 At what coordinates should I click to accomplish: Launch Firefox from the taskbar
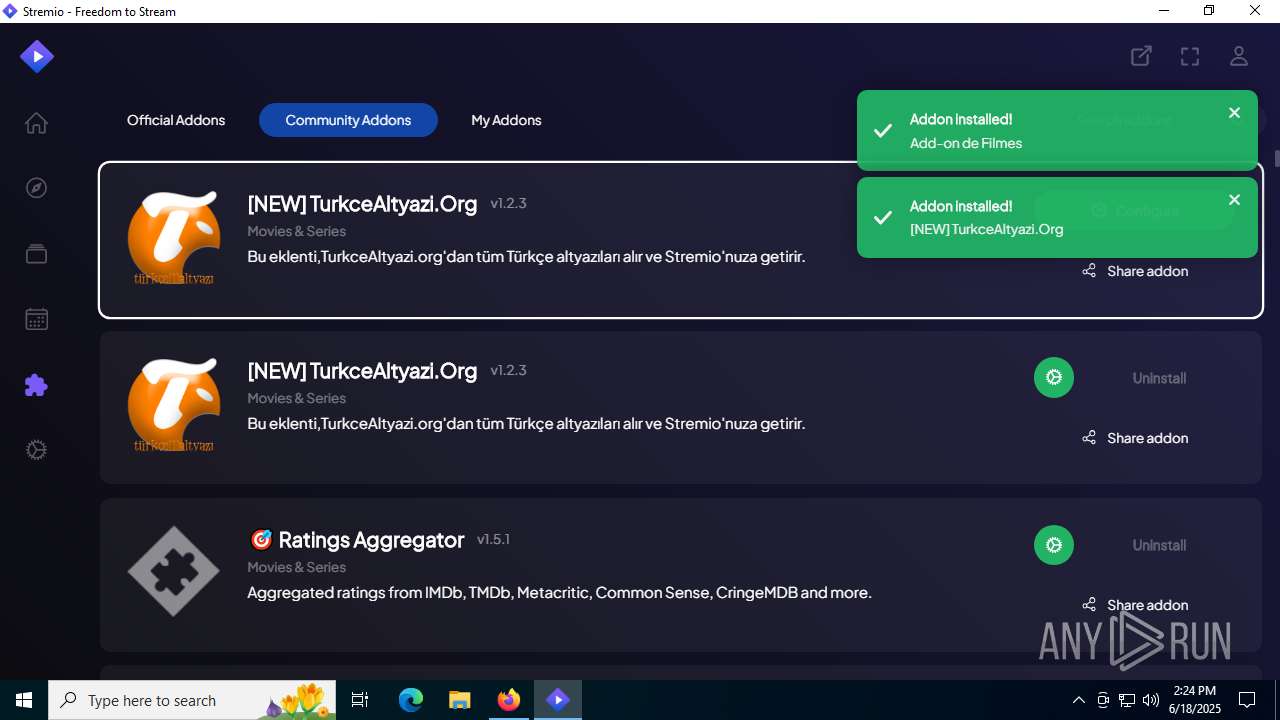point(509,700)
